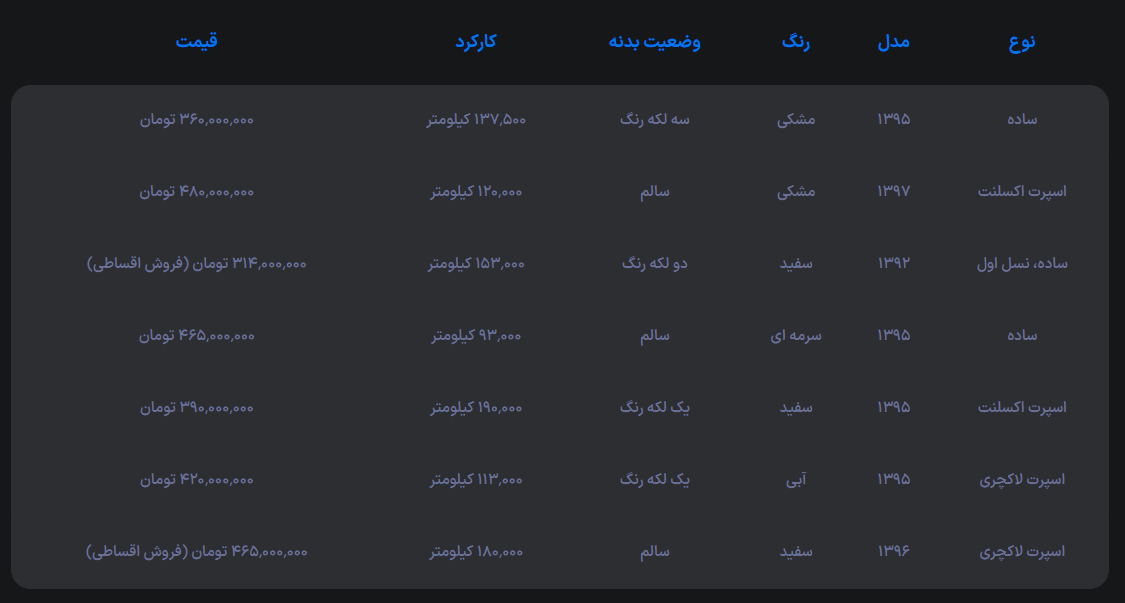Select the model year ۱۳۹۲ cell
This screenshot has height=603, width=1125.
click(x=893, y=263)
